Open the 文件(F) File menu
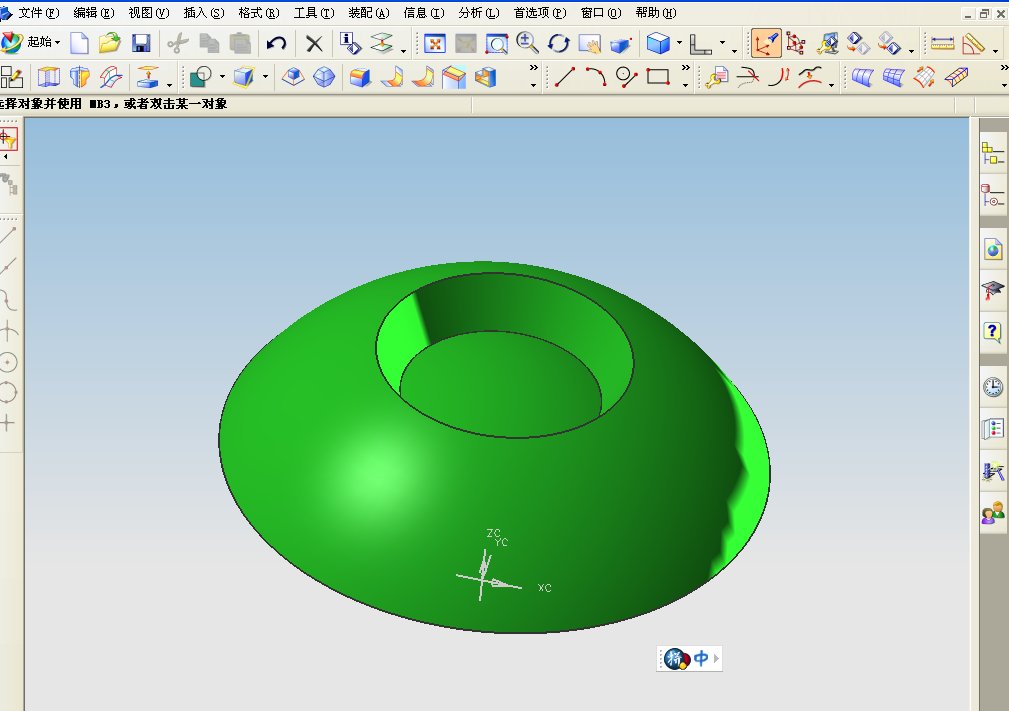The height and width of the screenshot is (711, 1009). [38, 13]
